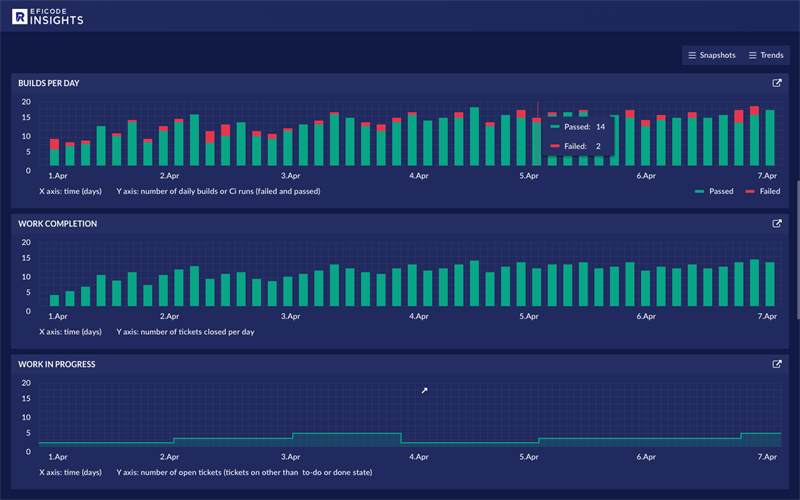Click the Work Completion panel title
The width and height of the screenshot is (800, 500).
[58, 224]
